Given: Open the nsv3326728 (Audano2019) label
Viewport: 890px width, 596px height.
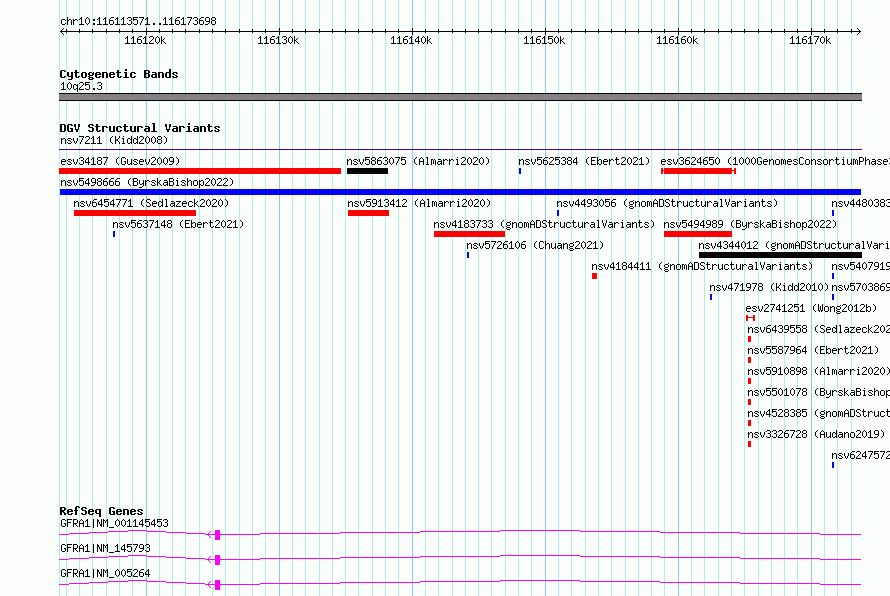Looking at the screenshot, I should [x=816, y=434].
